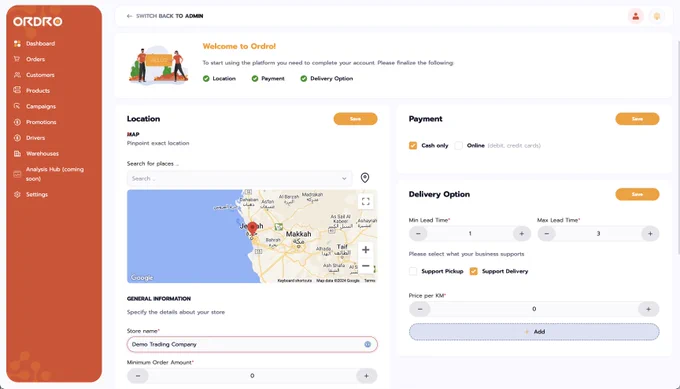Open Dashboard from the sidebar
680x389 pixels.
[x=40, y=43]
